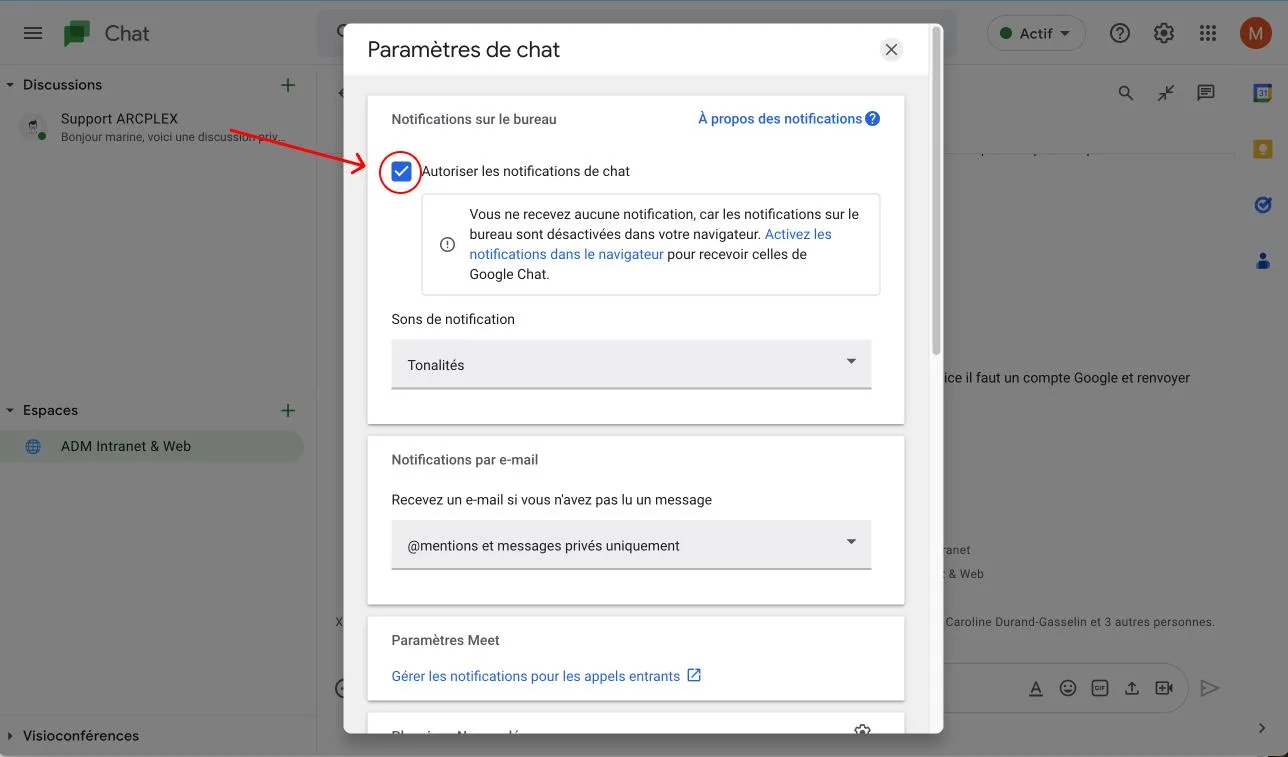
Task: Click the collapse arrows icon in the conversation header
Action: point(1166,93)
